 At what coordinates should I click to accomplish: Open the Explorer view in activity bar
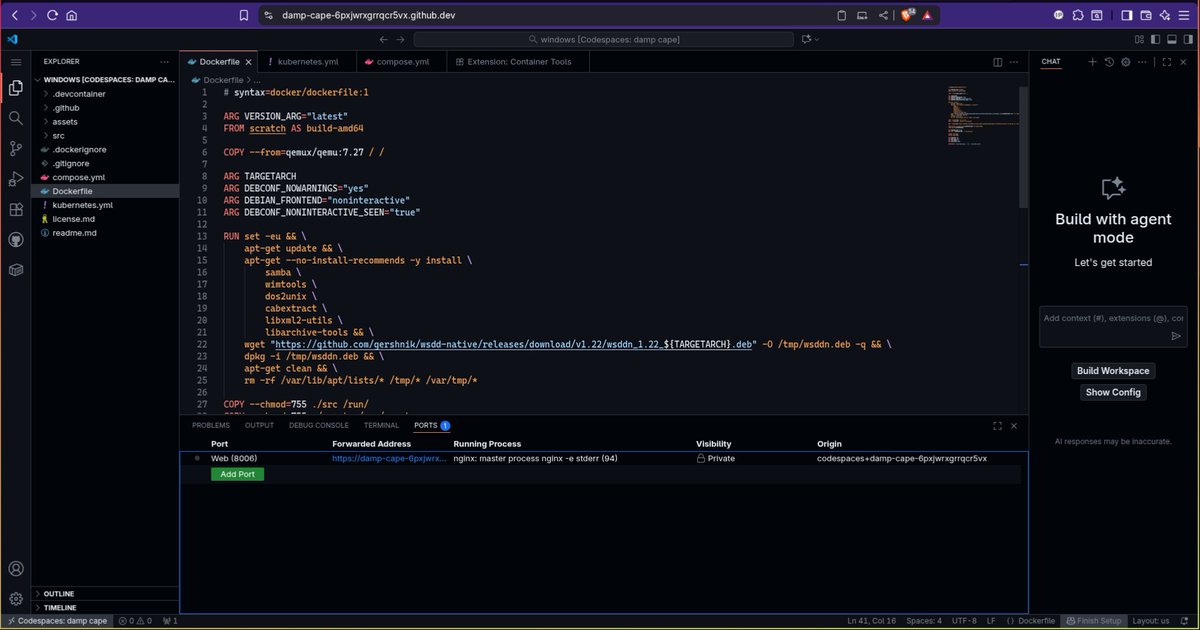pos(16,87)
